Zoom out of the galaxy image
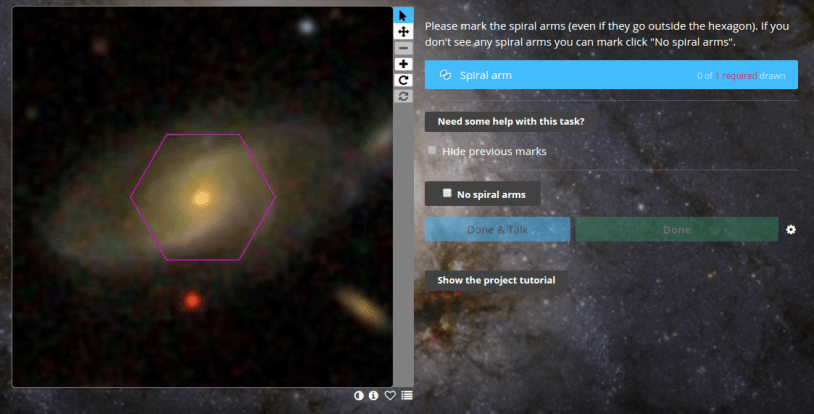 (x=403, y=47)
